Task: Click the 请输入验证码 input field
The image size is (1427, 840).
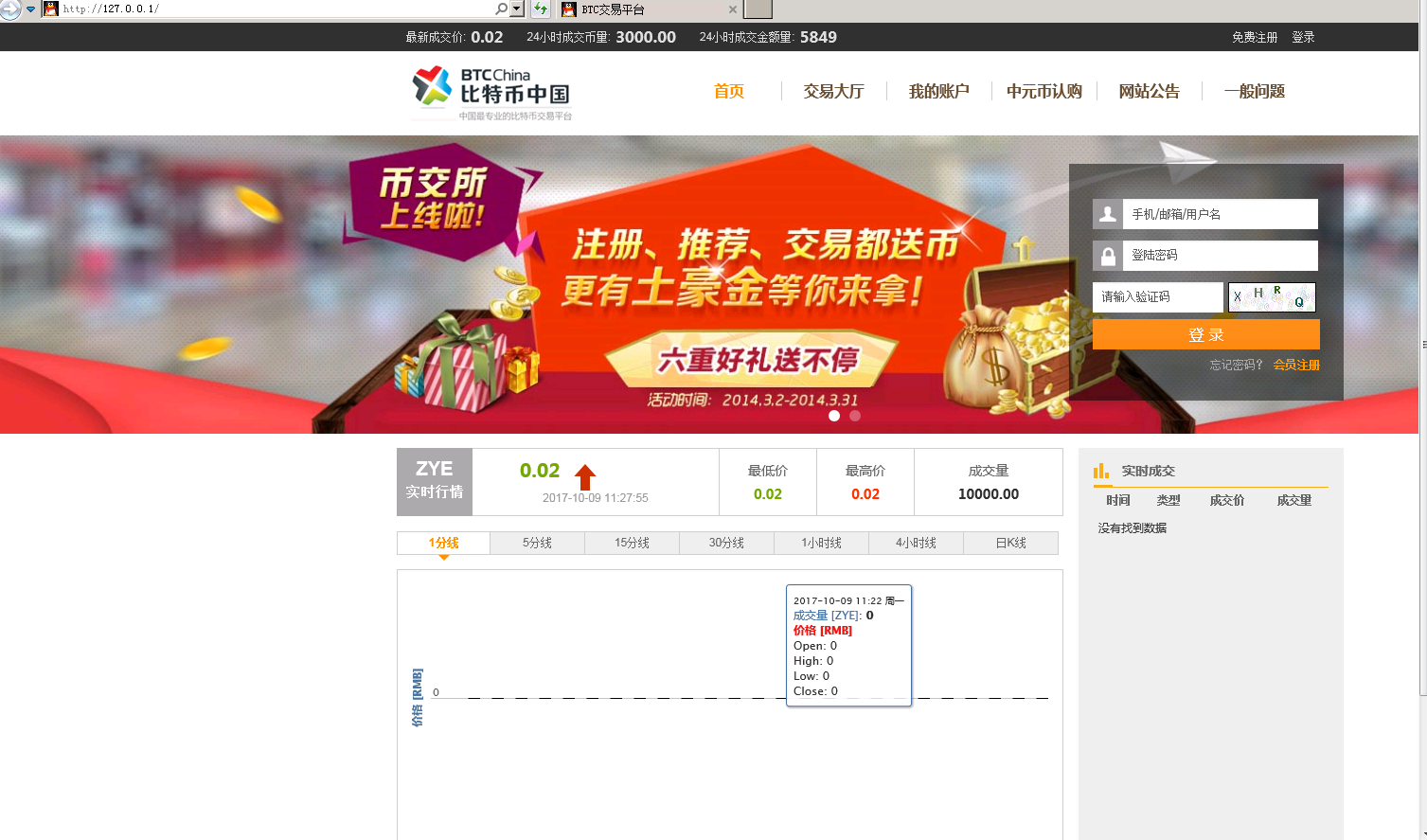Action: tap(1157, 296)
